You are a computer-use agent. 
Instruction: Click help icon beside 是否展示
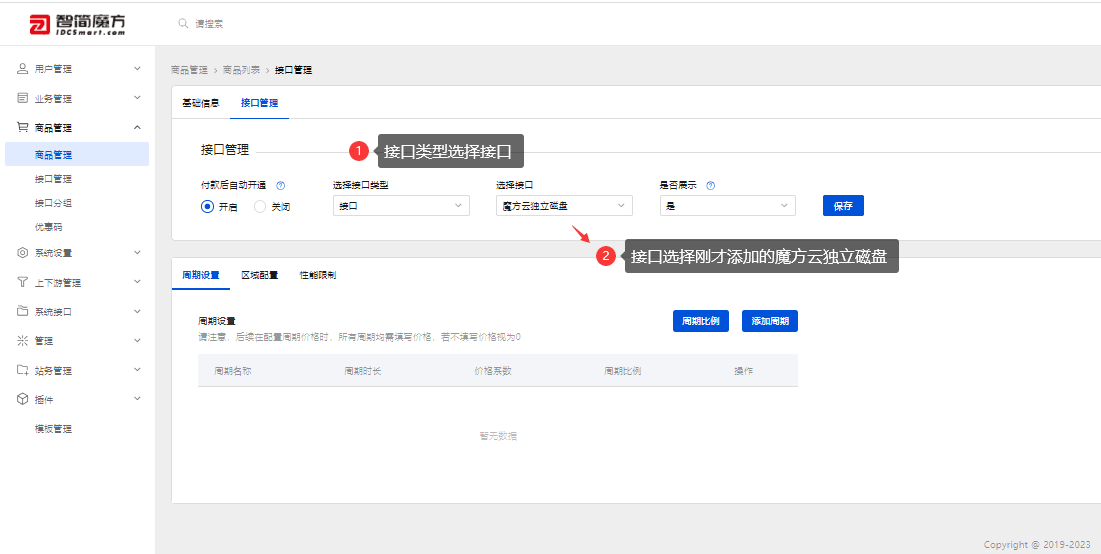tap(711, 185)
